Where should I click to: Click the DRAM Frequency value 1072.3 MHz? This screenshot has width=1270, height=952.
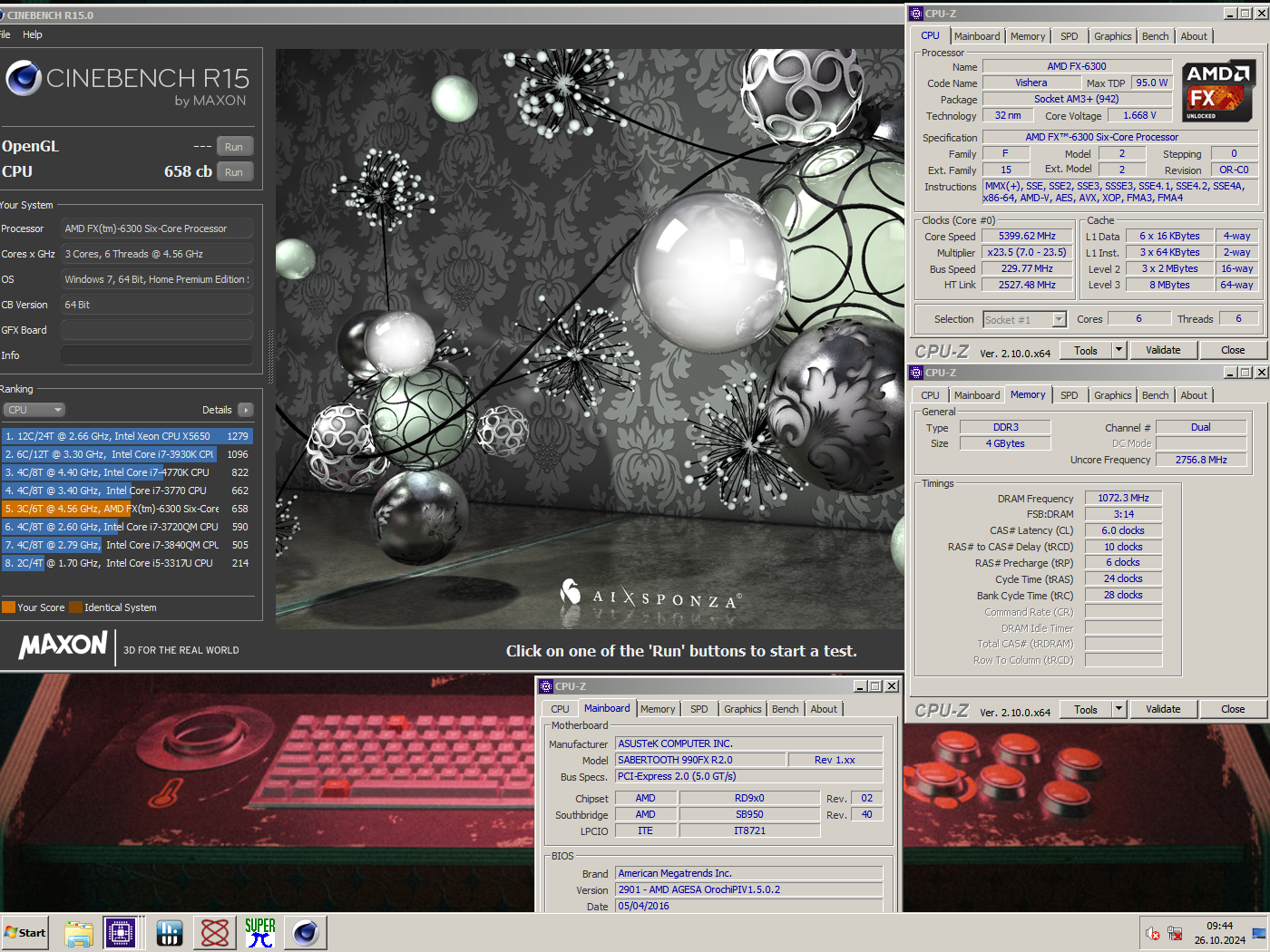pyautogui.click(x=1123, y=498)
